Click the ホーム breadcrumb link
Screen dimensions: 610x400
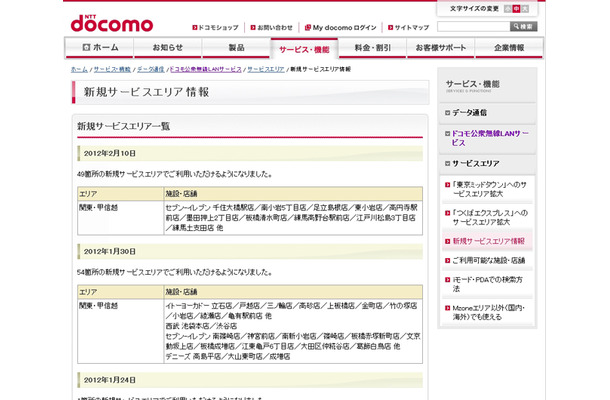click(x=79, y=69)
